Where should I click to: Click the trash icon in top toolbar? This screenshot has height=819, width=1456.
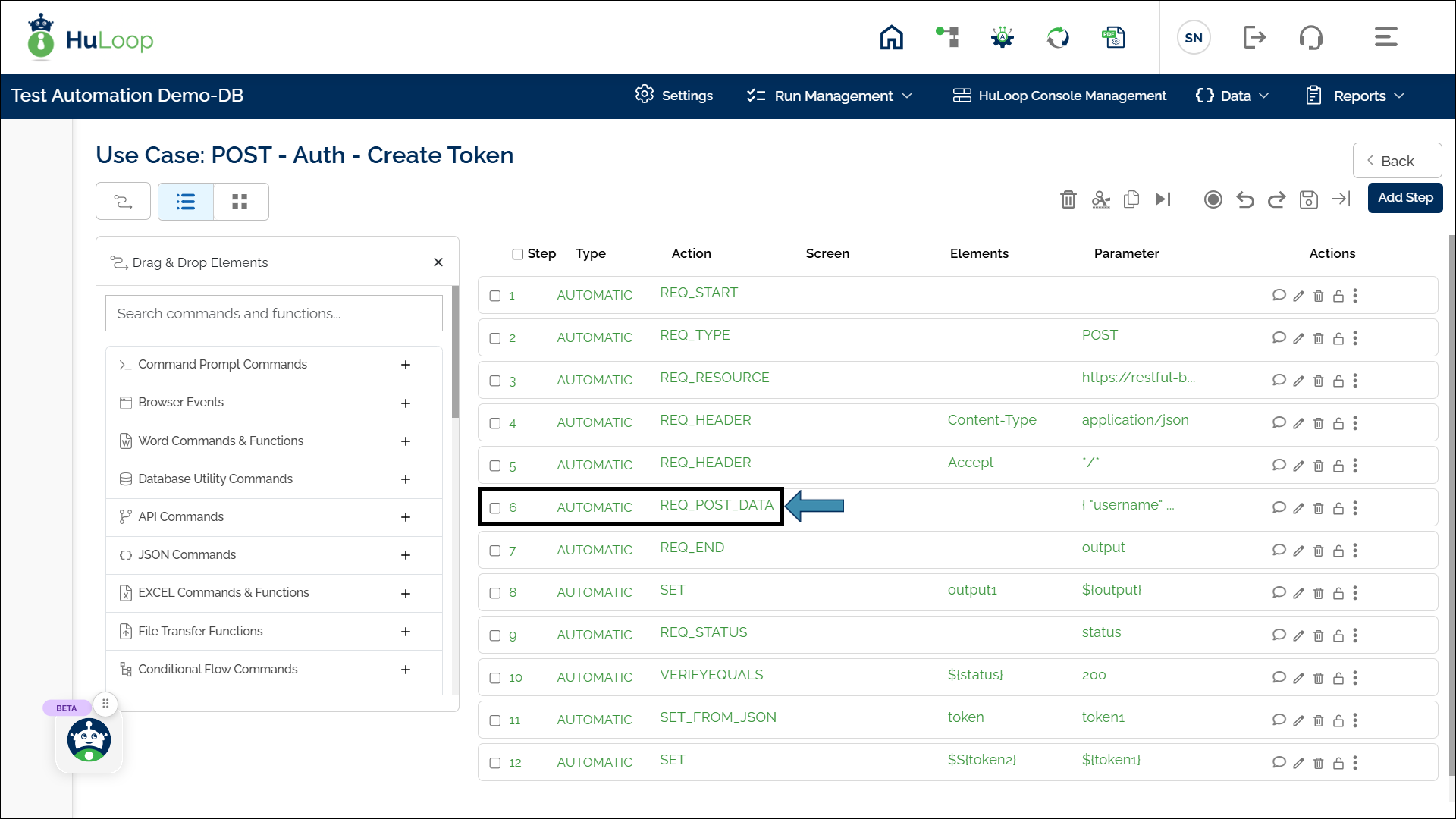click(x=1068, y=199)
